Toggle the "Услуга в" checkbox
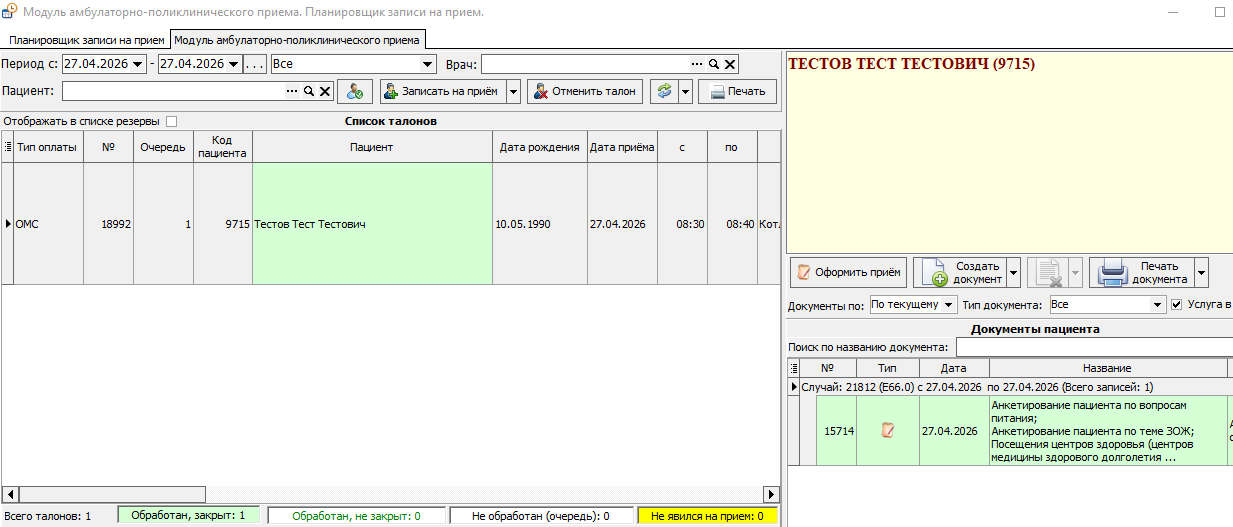The height and width of the screenshot is (527, 1233). pos(1176,304)
